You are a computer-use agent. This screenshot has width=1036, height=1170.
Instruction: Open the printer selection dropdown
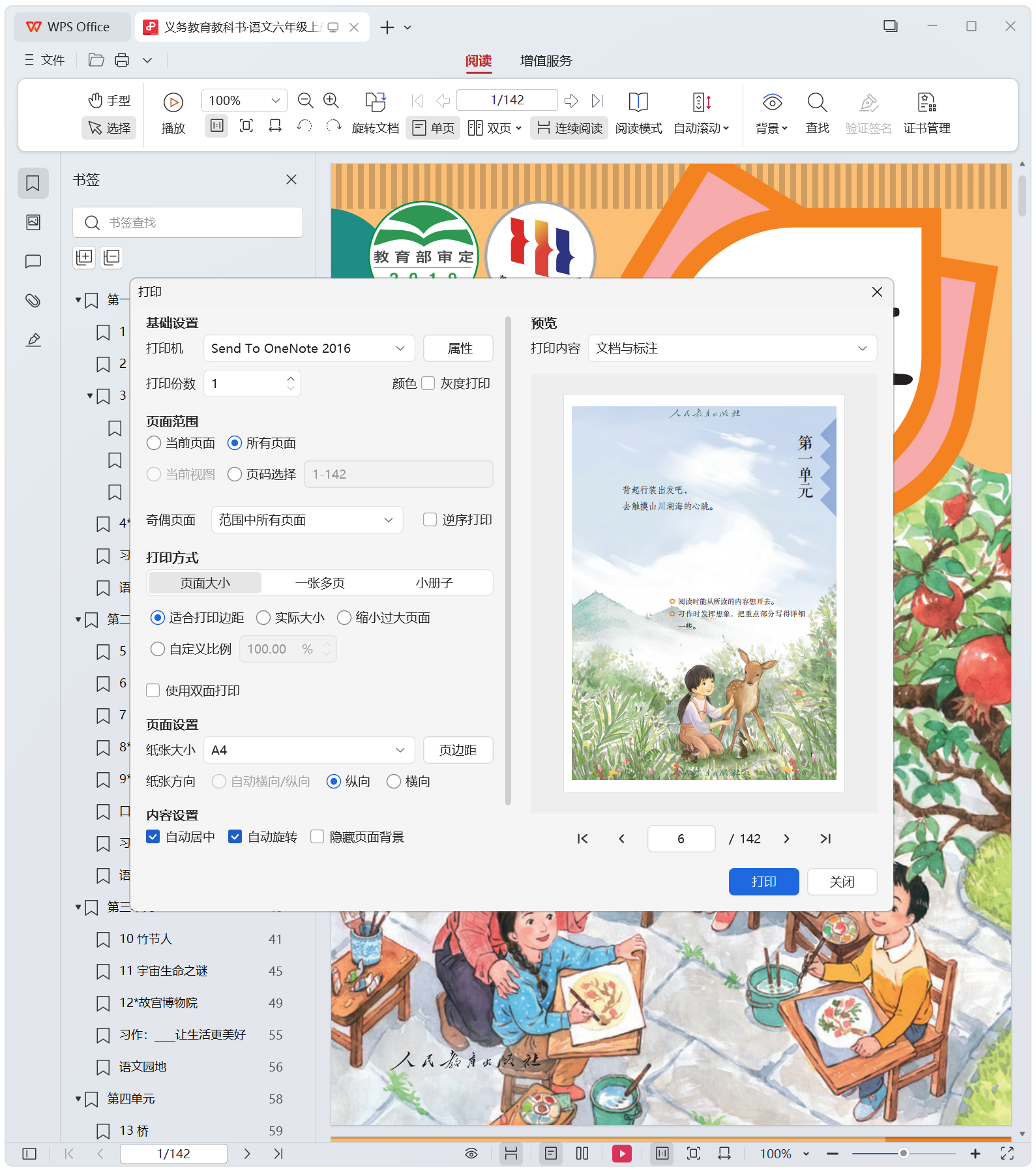click(x=309, y=348)
